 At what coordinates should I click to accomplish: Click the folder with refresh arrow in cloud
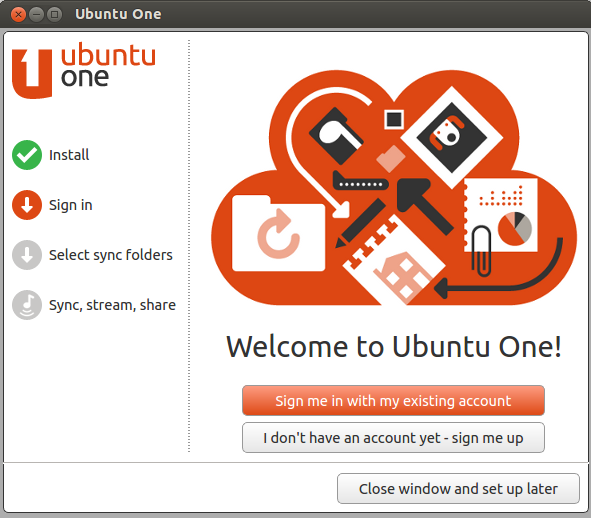click(279, 233)
